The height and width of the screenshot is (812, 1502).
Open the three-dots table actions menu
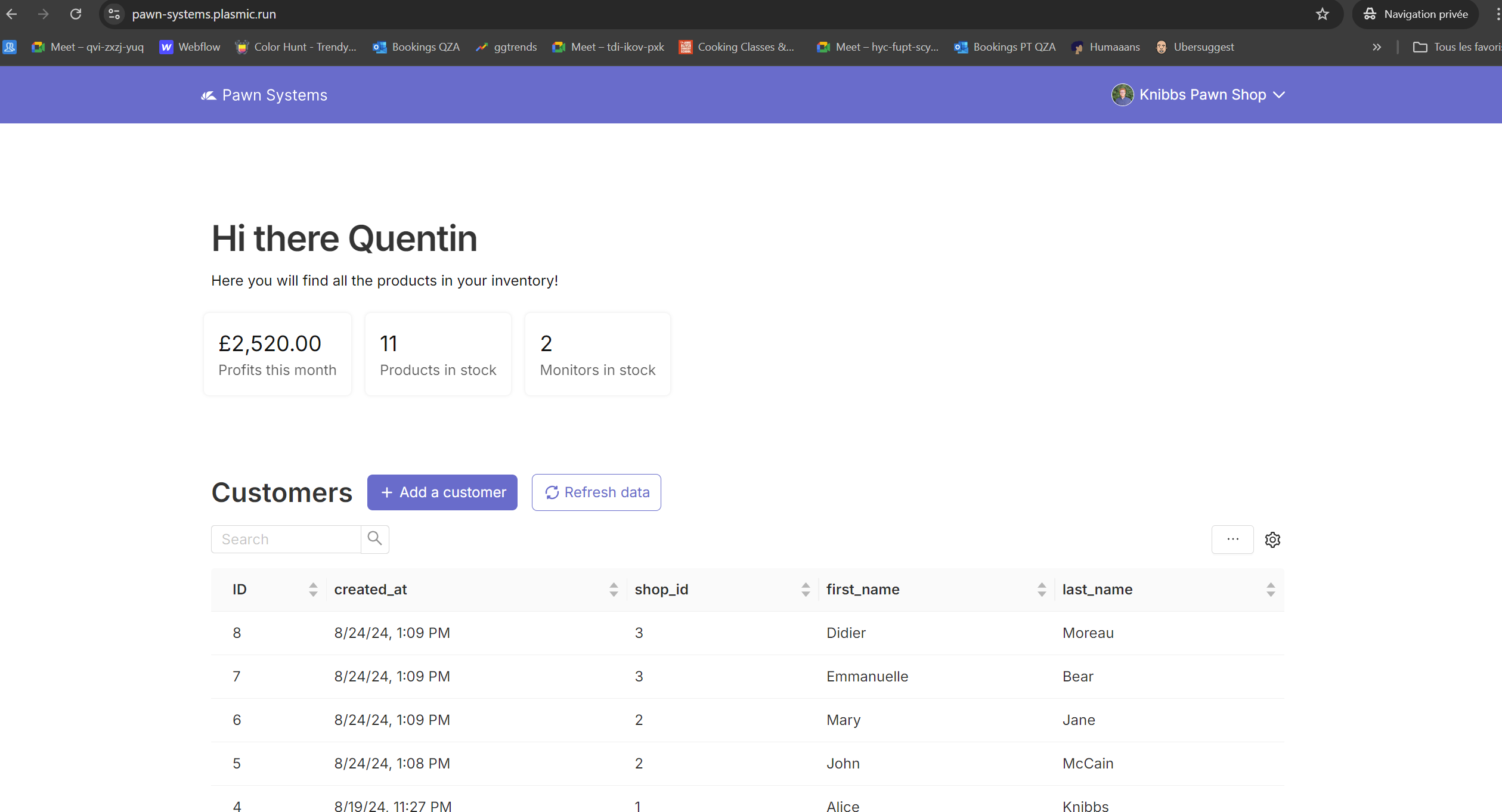pos(1232,539)
